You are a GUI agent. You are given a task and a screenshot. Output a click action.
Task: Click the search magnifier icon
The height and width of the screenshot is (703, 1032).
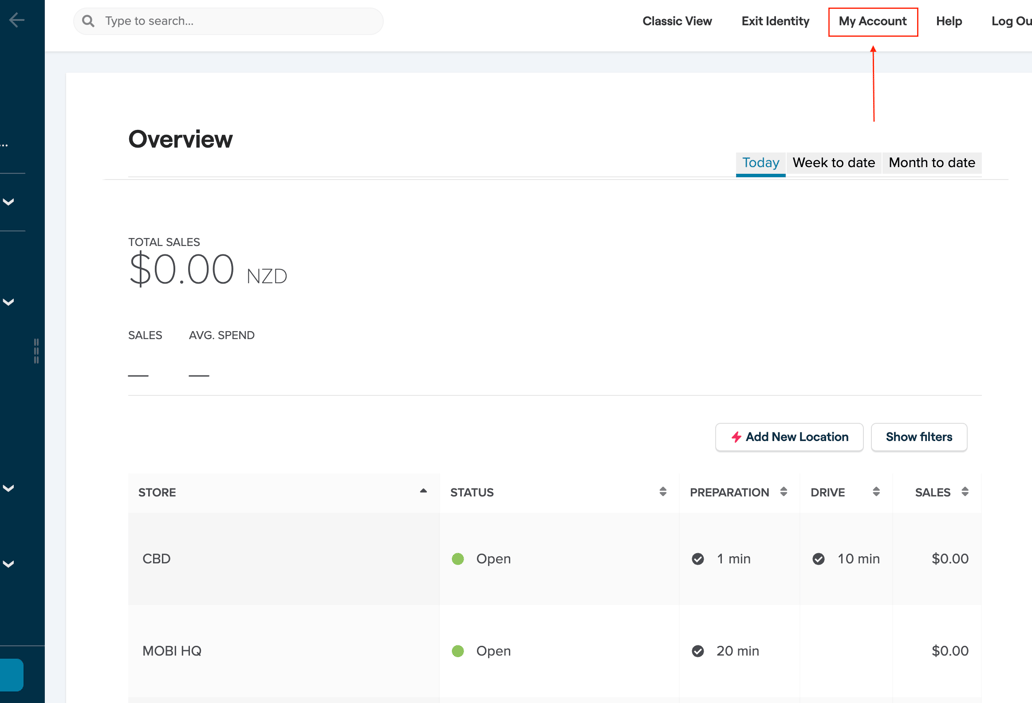pos(88,21)
